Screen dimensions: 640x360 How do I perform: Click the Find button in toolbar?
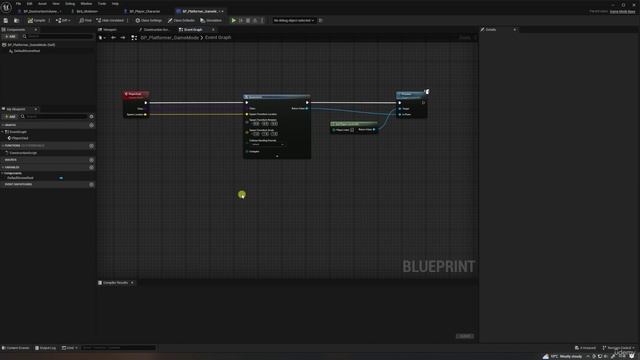coord(85,20)
